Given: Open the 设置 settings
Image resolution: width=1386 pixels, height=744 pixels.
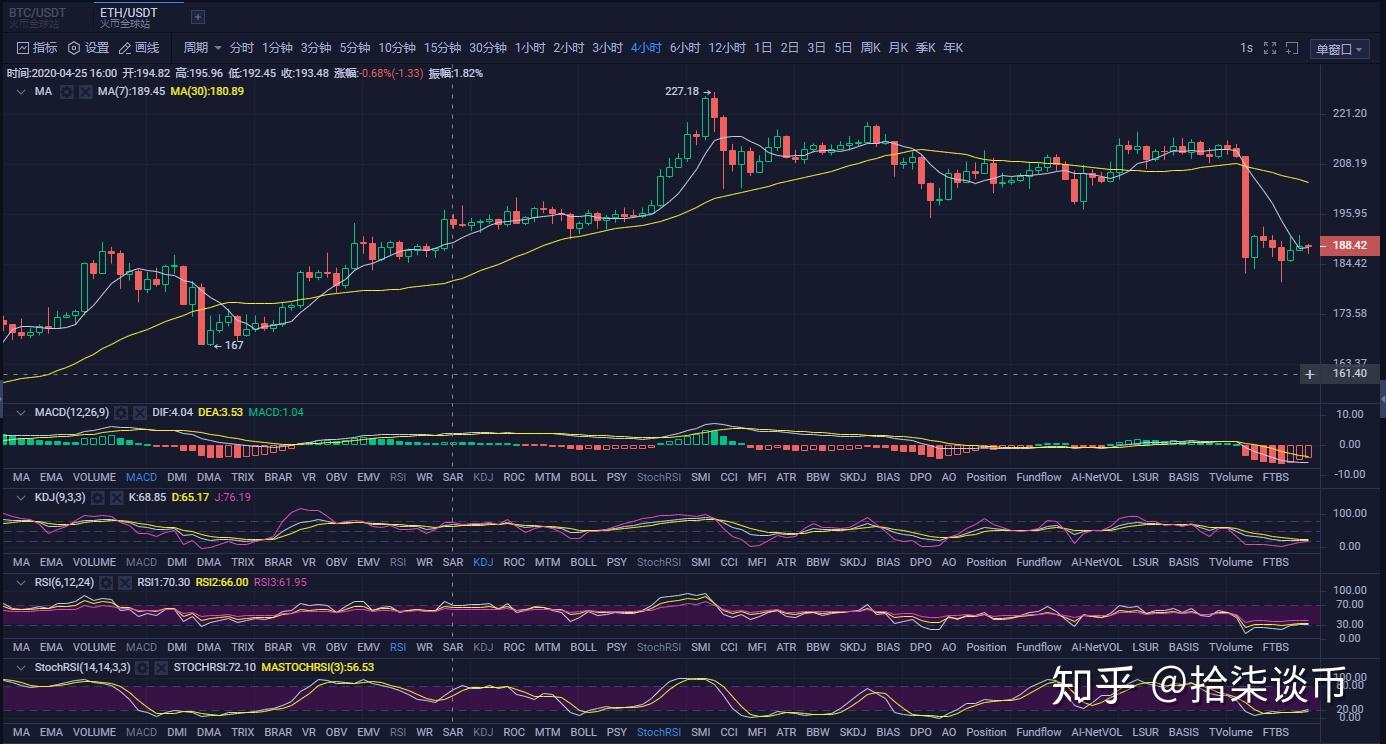Looking at the screenshot, I should (x=88, y=48).
